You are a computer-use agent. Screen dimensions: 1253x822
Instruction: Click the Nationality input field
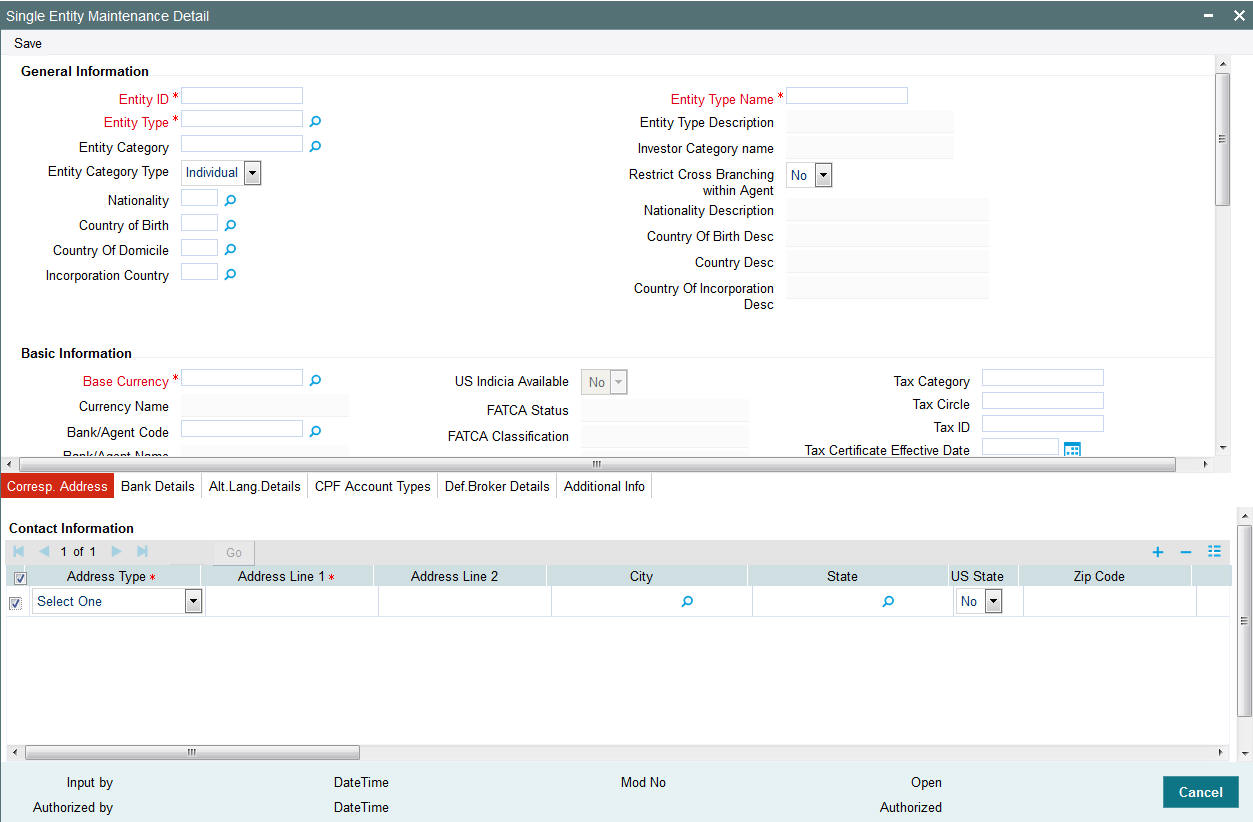[199, 198]
